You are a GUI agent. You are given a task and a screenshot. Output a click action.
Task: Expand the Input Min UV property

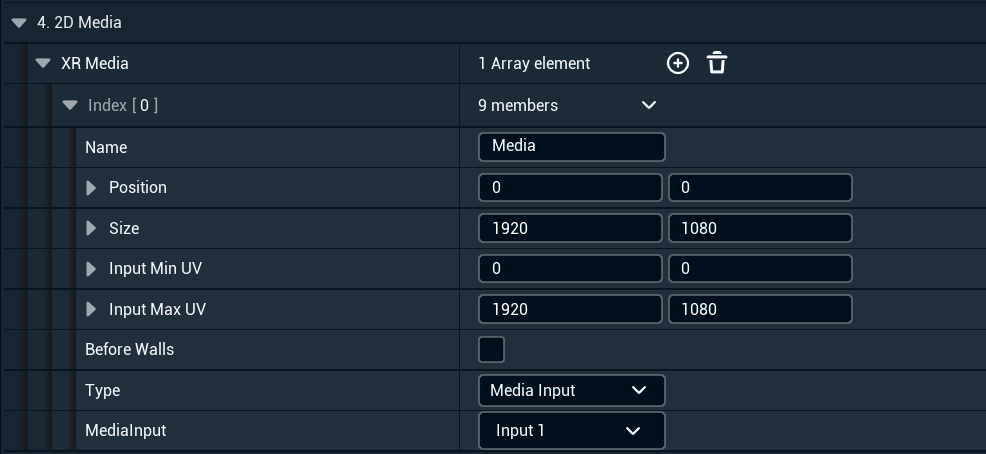click(x=92, y=269)
